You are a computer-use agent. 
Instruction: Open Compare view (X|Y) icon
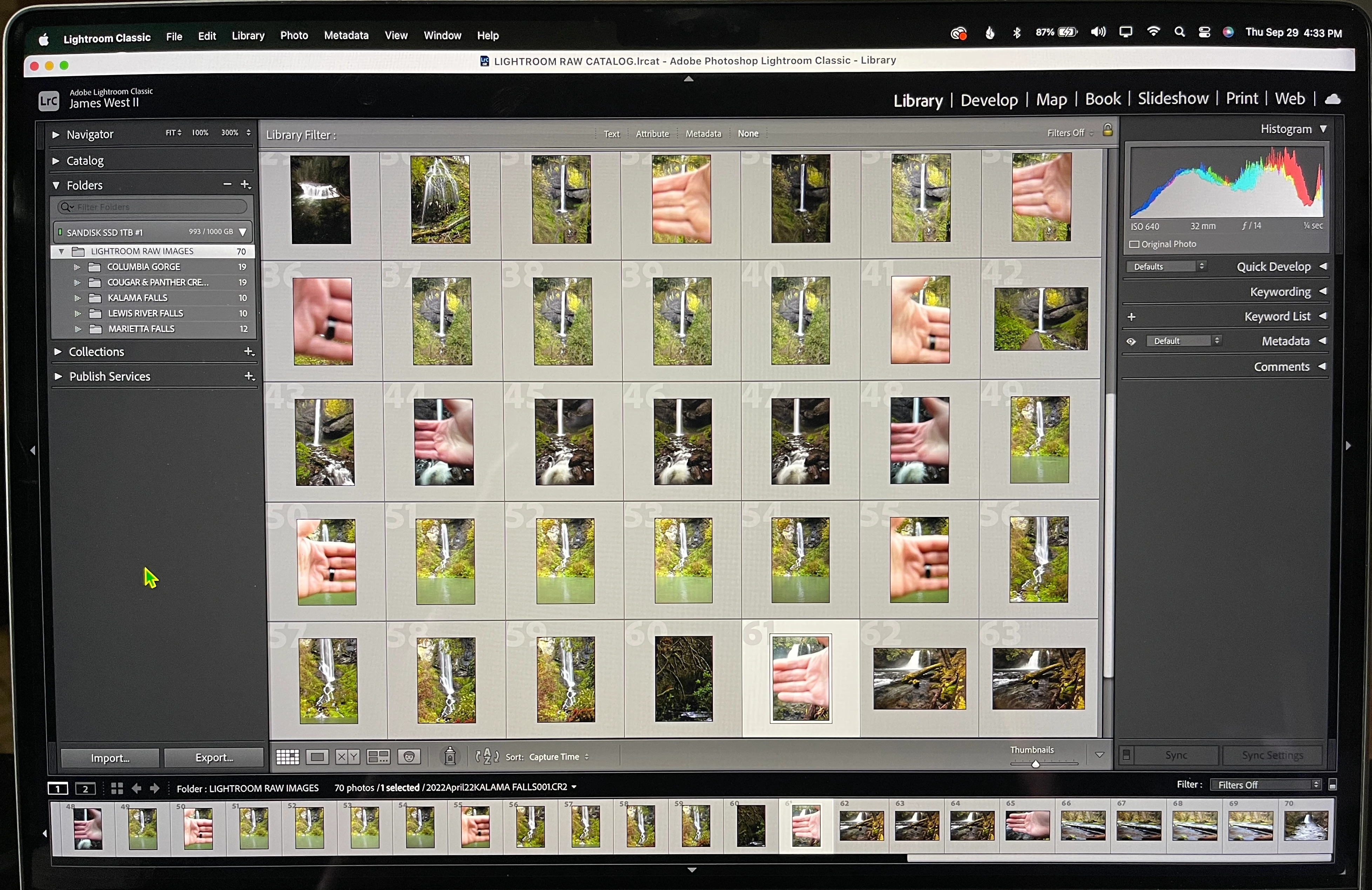click(348, 757)
